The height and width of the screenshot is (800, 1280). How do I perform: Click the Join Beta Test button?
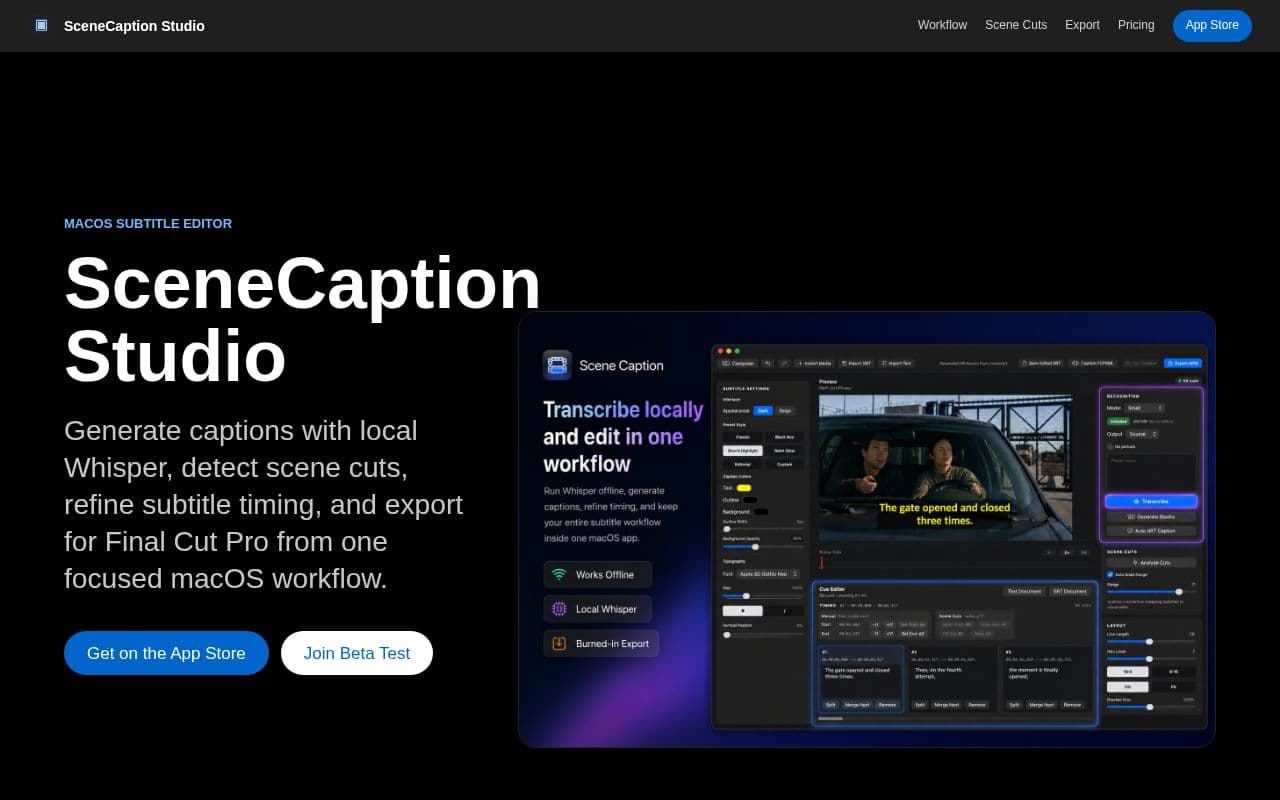pyautogui.click(x=357, y=653)
